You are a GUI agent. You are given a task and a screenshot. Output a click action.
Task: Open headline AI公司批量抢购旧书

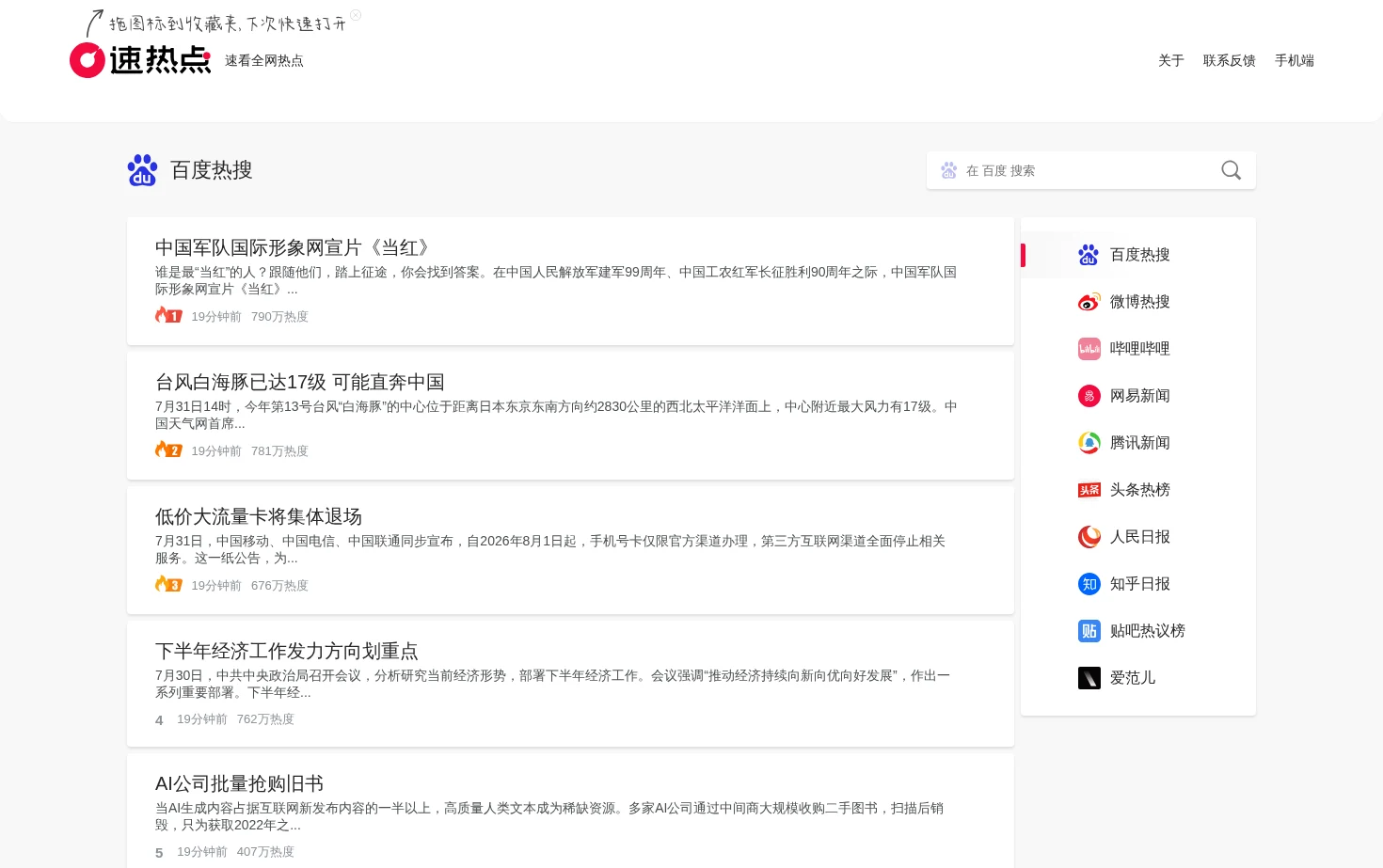click(x=239, y=783)
